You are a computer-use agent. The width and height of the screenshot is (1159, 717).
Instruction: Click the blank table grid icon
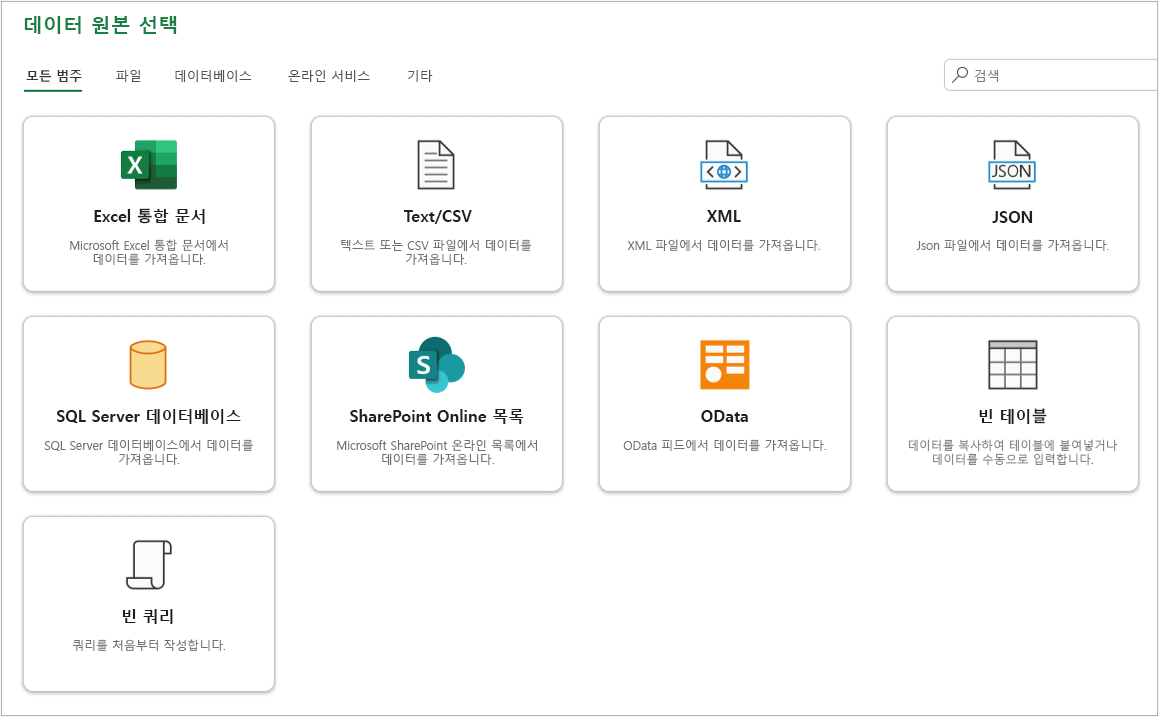pos(1013,364)
